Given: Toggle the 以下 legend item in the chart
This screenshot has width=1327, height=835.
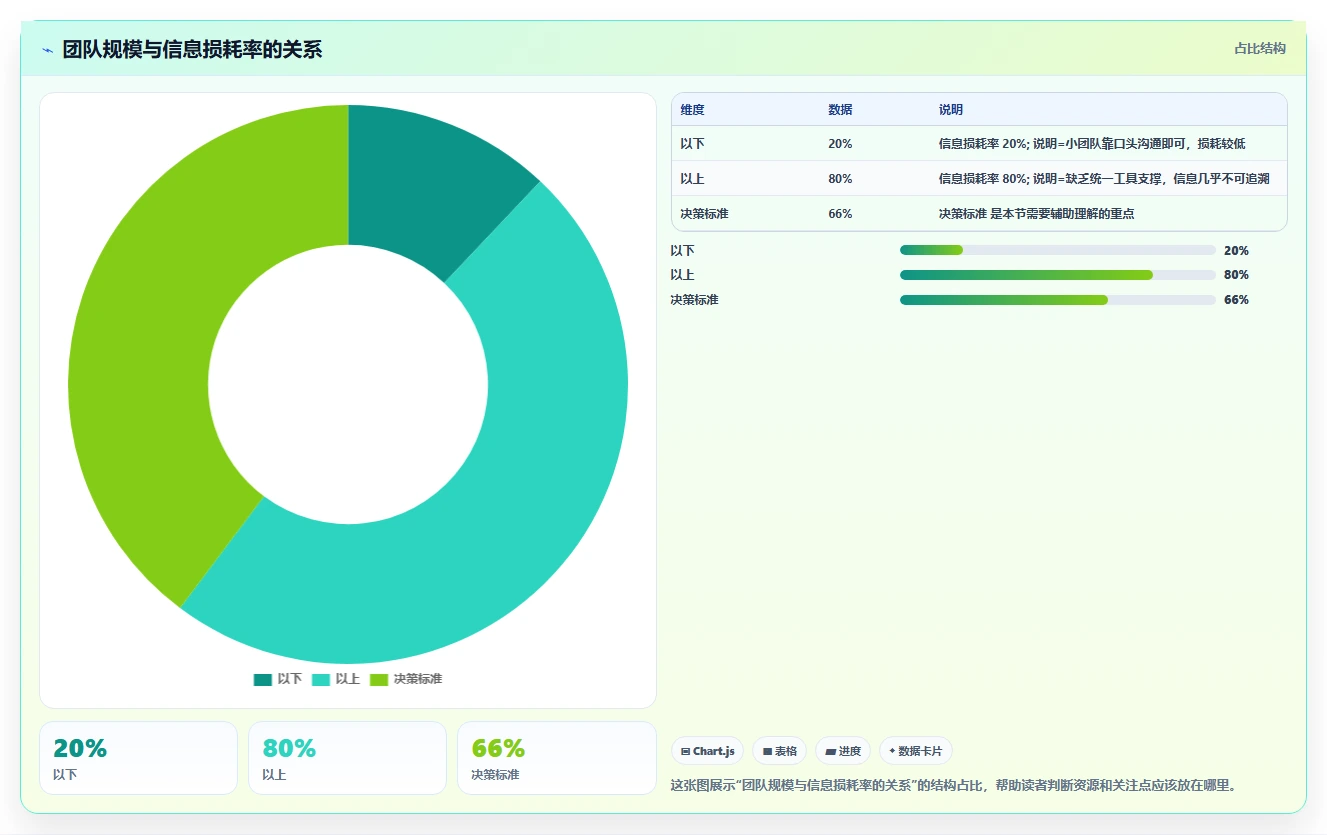Looking at the screenshot, I should (278, 679).
